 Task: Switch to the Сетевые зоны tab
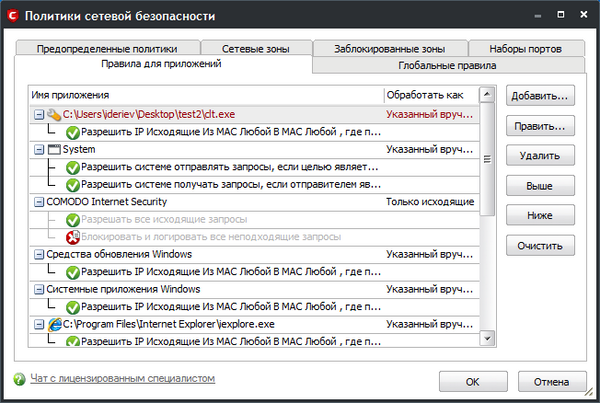254,48
